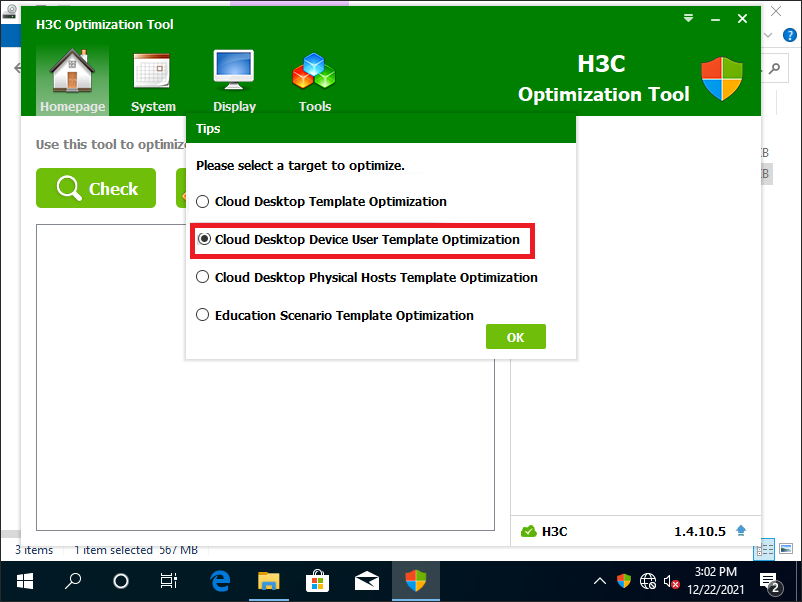Click the green H3C cloud icon
Screen dimensions: 802x602
528,531
